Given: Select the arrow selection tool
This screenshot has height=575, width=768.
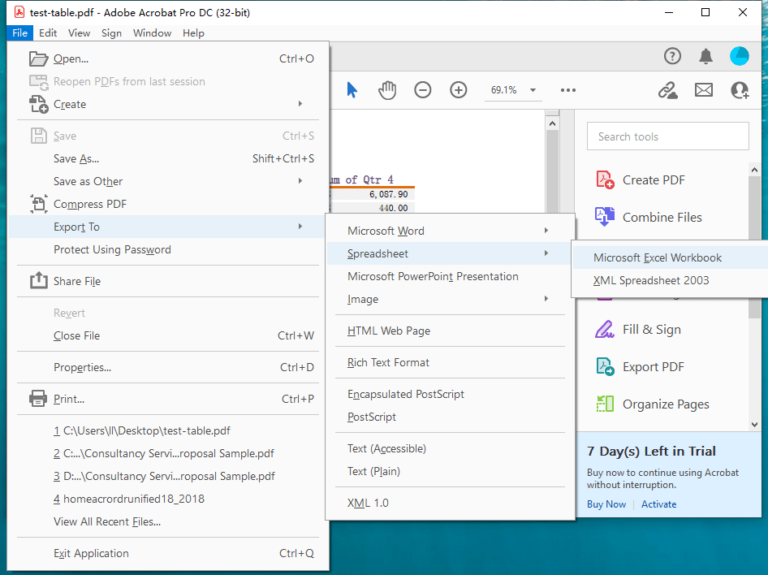Looking at the screenshot, I should tap(352, 90).
